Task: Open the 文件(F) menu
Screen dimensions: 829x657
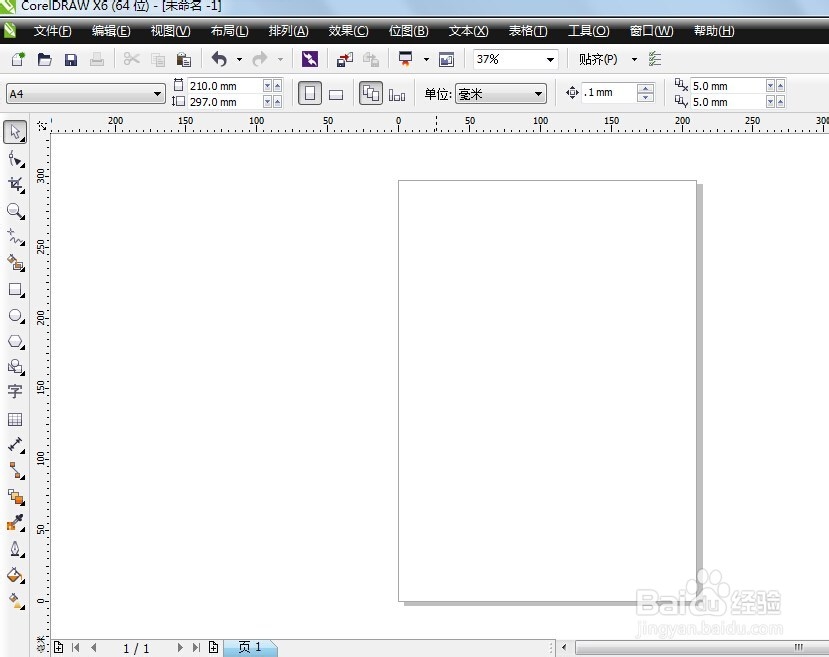Action: click(x=52, y=31)
